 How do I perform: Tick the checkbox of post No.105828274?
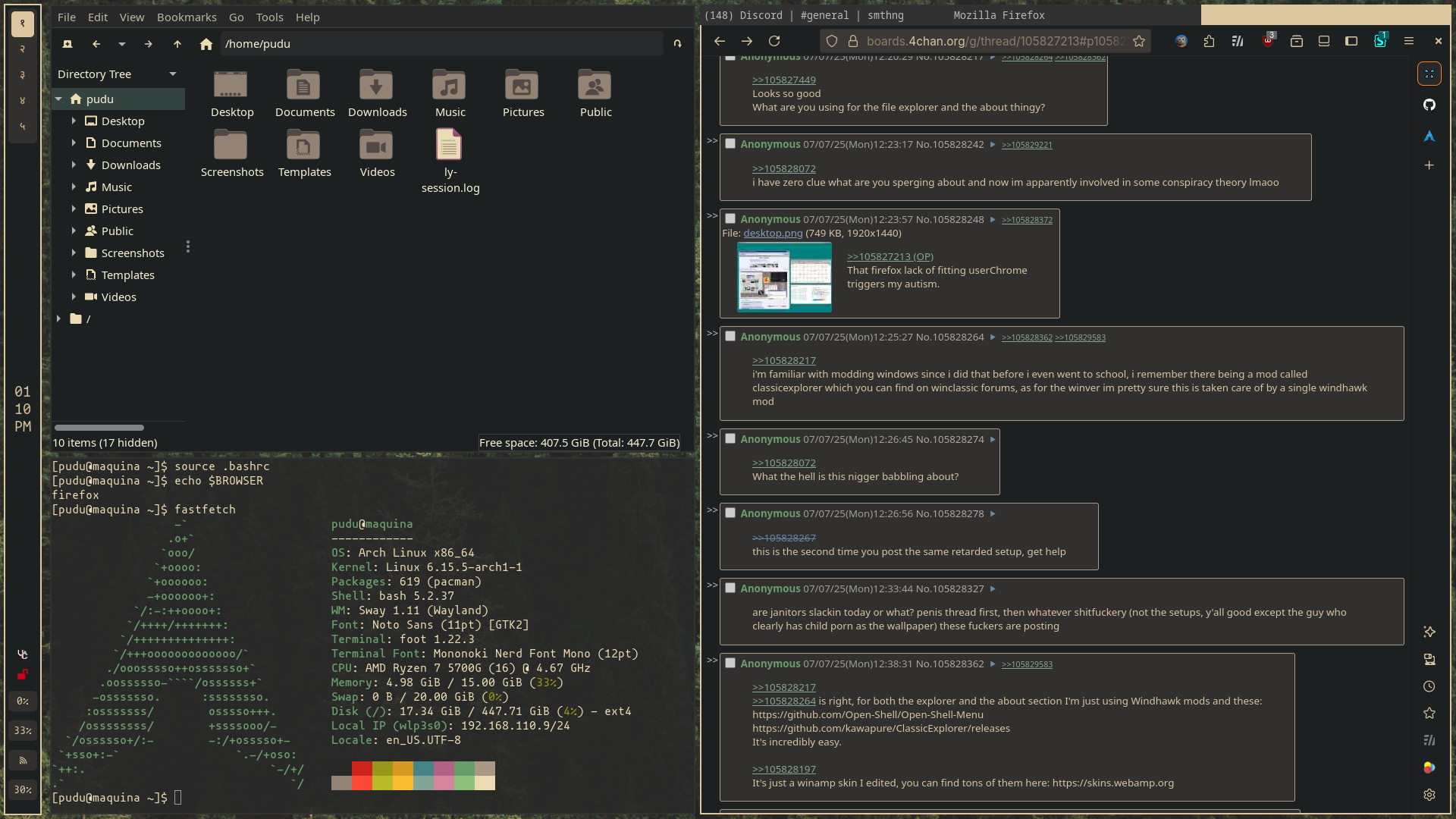click(x=730, y=438)
